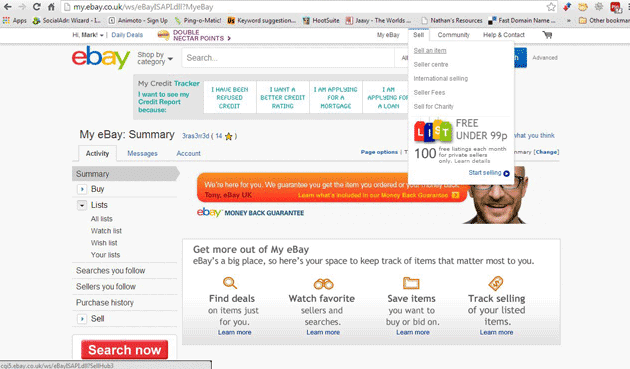Click the Track selling tag icon

(x=496, y=283)
